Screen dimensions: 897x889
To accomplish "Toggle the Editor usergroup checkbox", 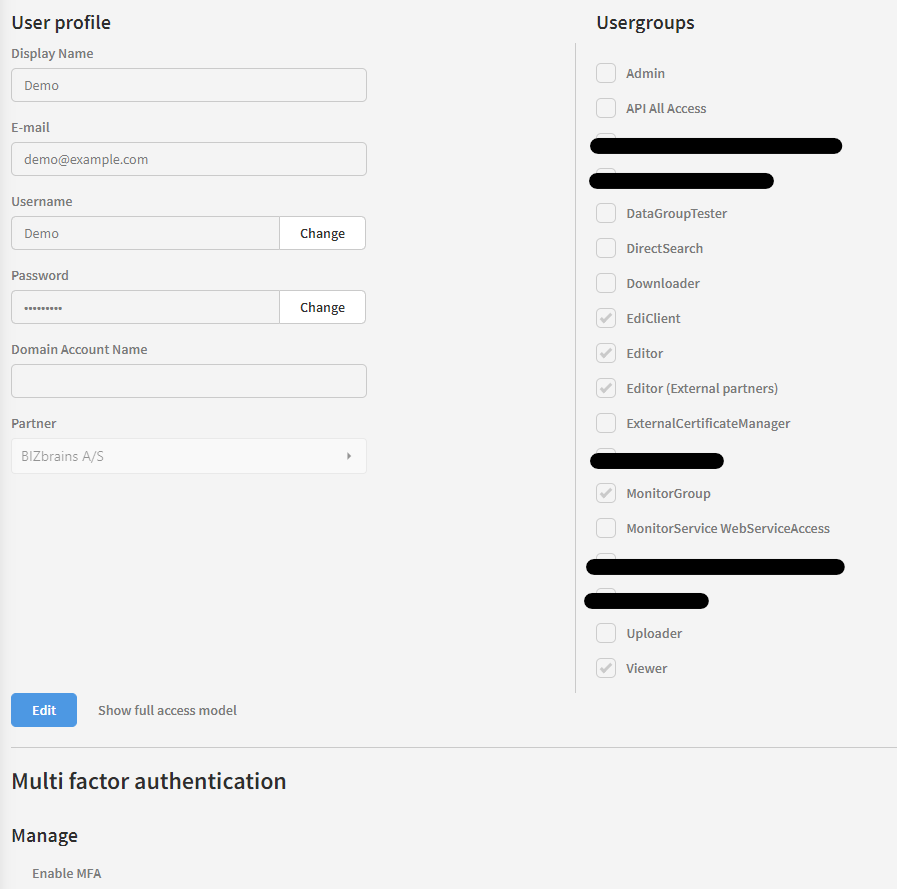I will 606,353.
